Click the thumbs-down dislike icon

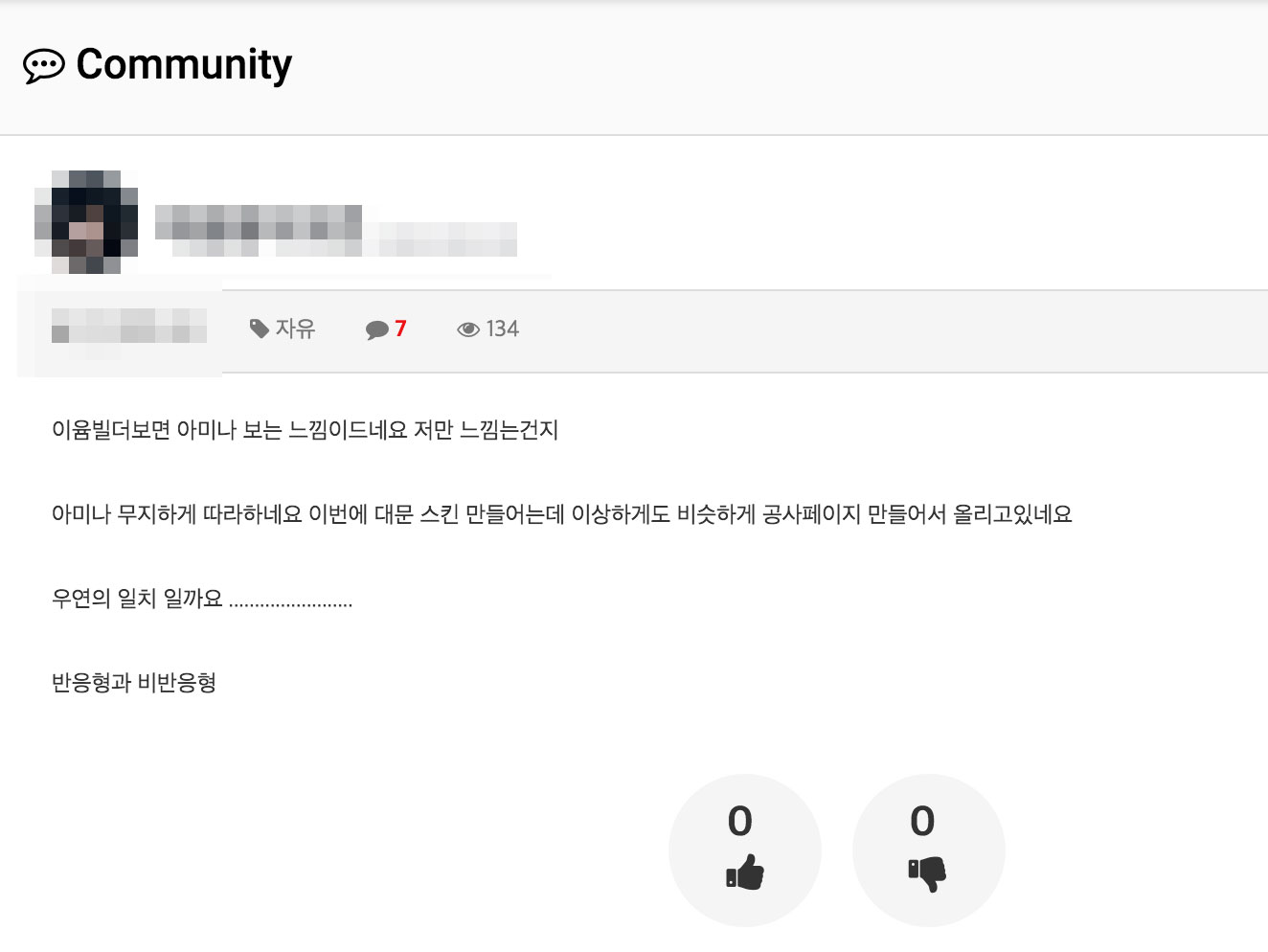pos(927,873)
